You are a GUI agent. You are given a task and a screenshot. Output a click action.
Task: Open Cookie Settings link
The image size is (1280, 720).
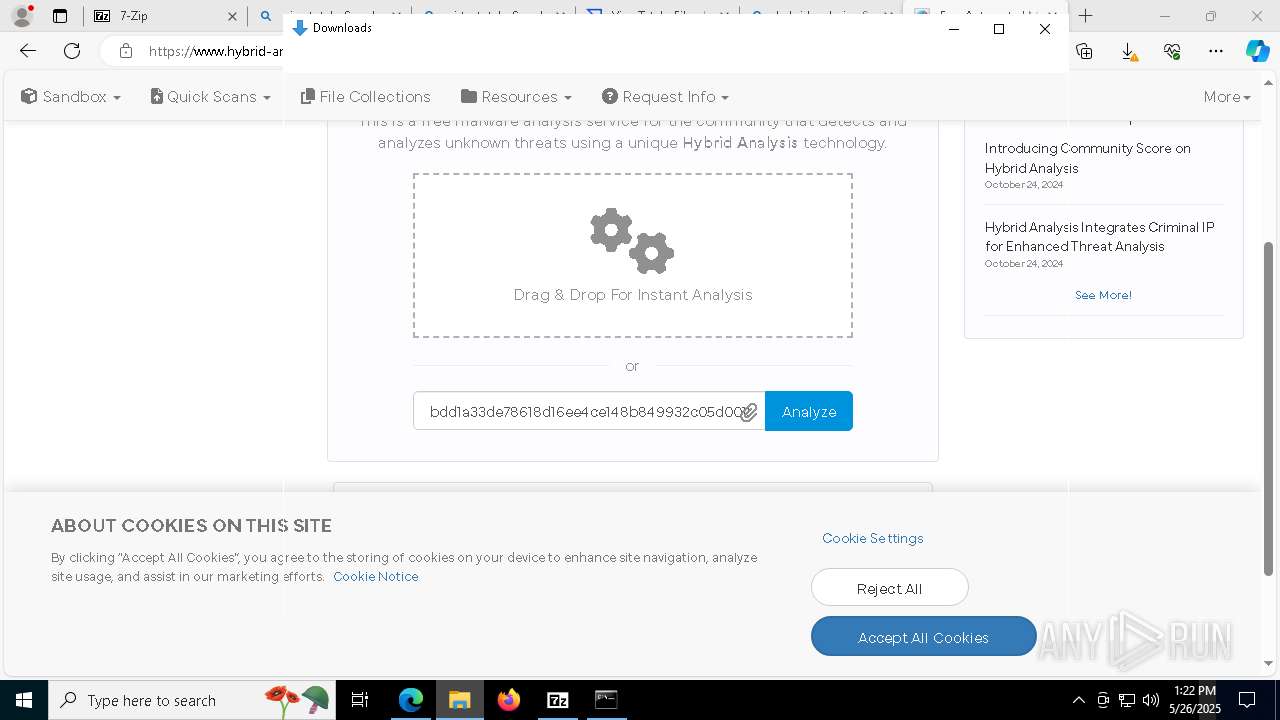click(873, 538)
